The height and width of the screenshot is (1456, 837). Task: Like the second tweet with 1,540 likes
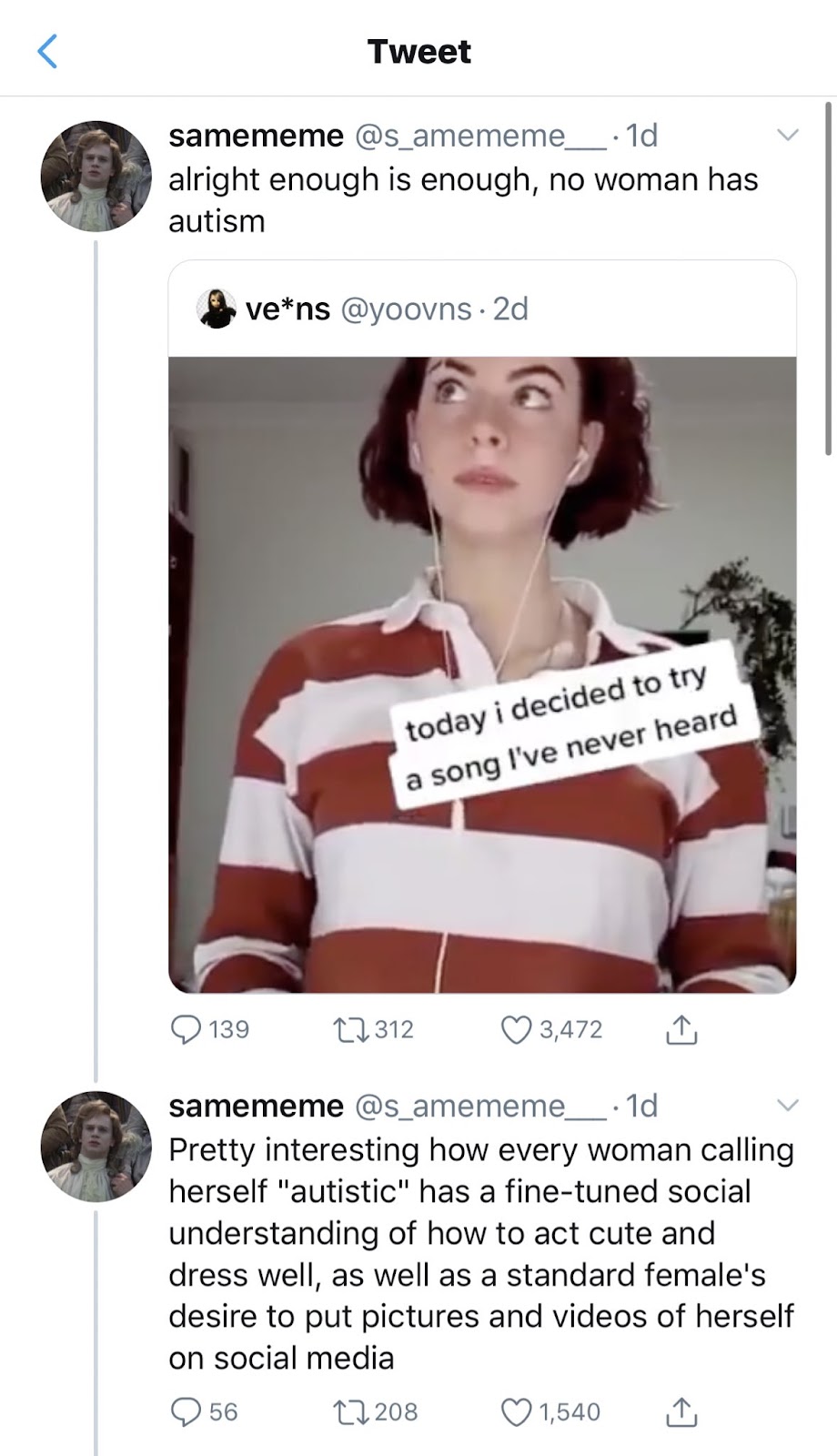pos(516,1411)
